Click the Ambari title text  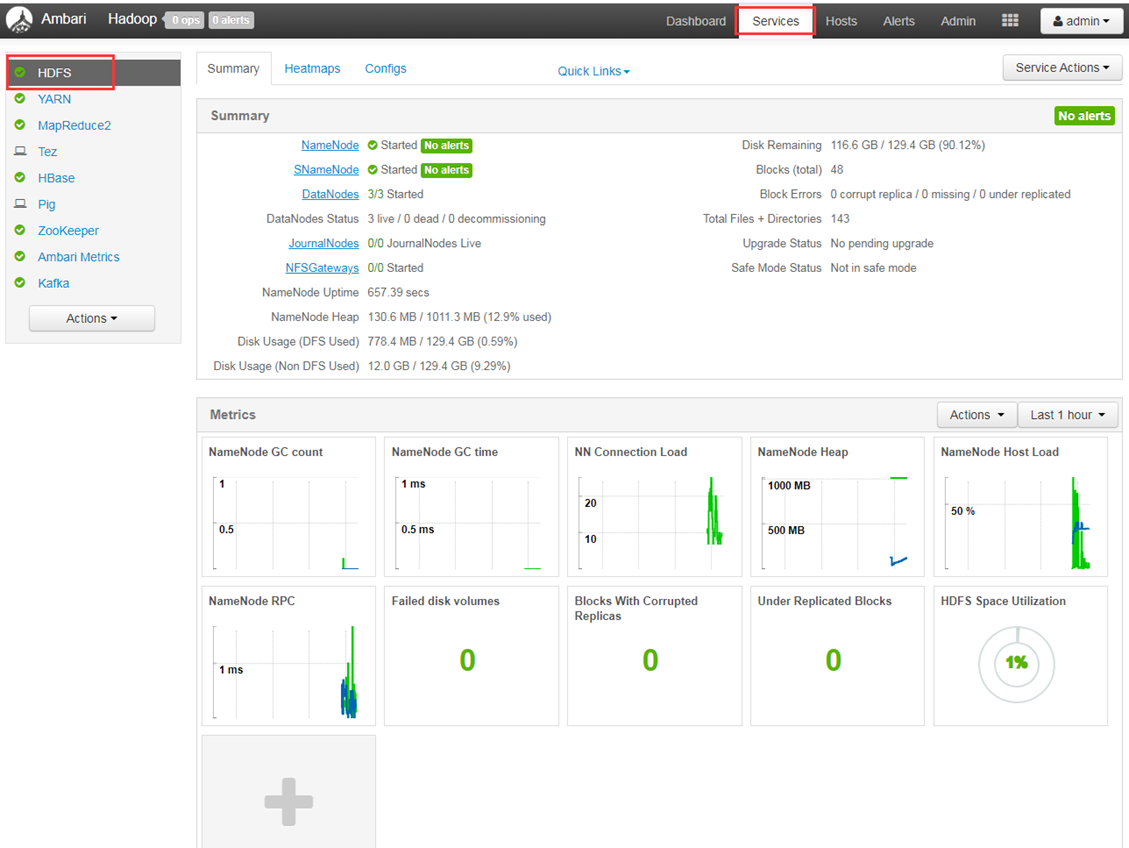point(63,19)
